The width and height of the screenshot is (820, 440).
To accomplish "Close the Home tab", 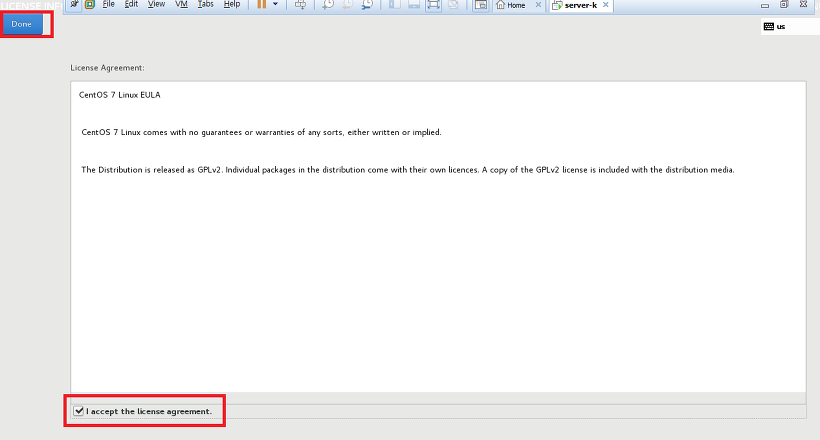I will click(538, 5).
